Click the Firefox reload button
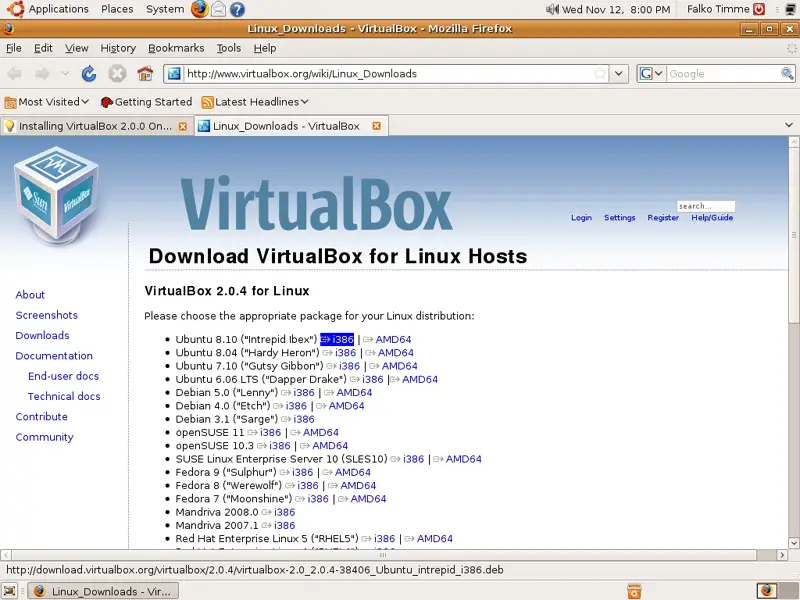This screenshot has height=600, width=800. tap(89, 74)
